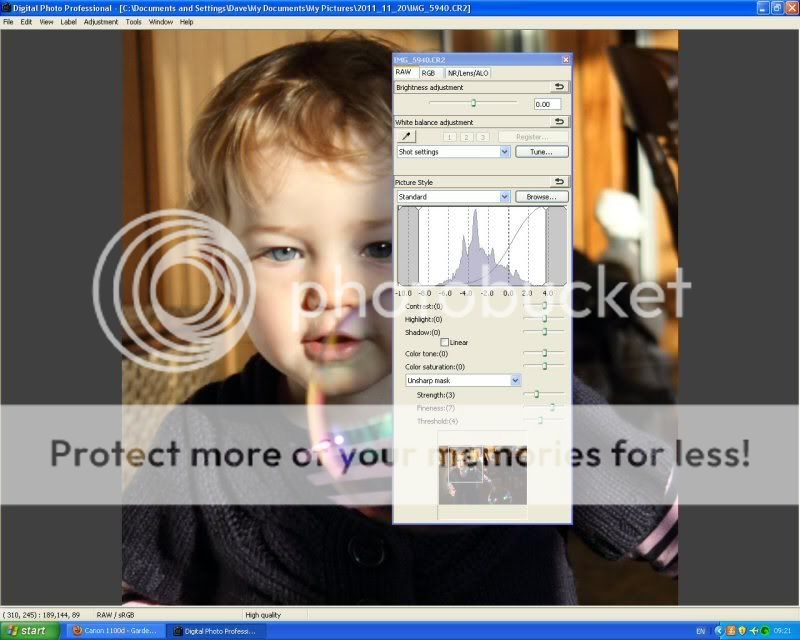Image resolution: width=800 pixels, height=640 pixels.
Task: Click the Tune... button
Action: point(541,152)
